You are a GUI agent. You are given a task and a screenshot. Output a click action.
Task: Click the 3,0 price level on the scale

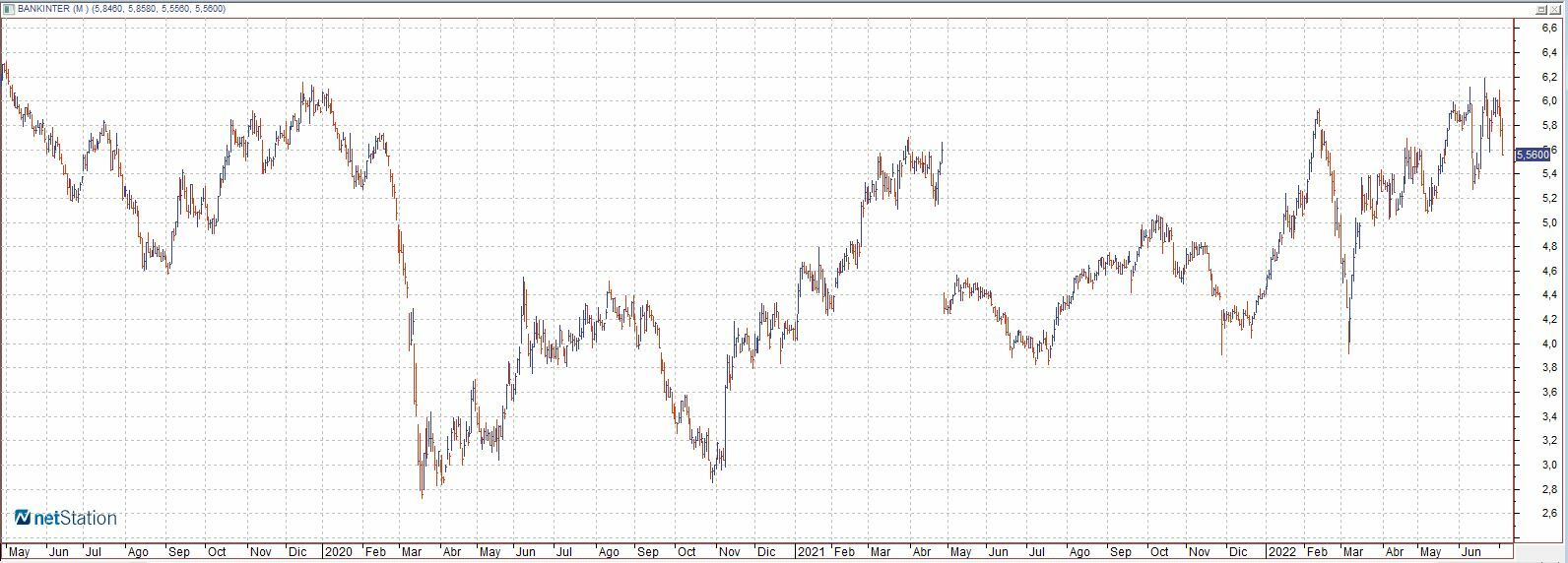tap(1549, 465)
